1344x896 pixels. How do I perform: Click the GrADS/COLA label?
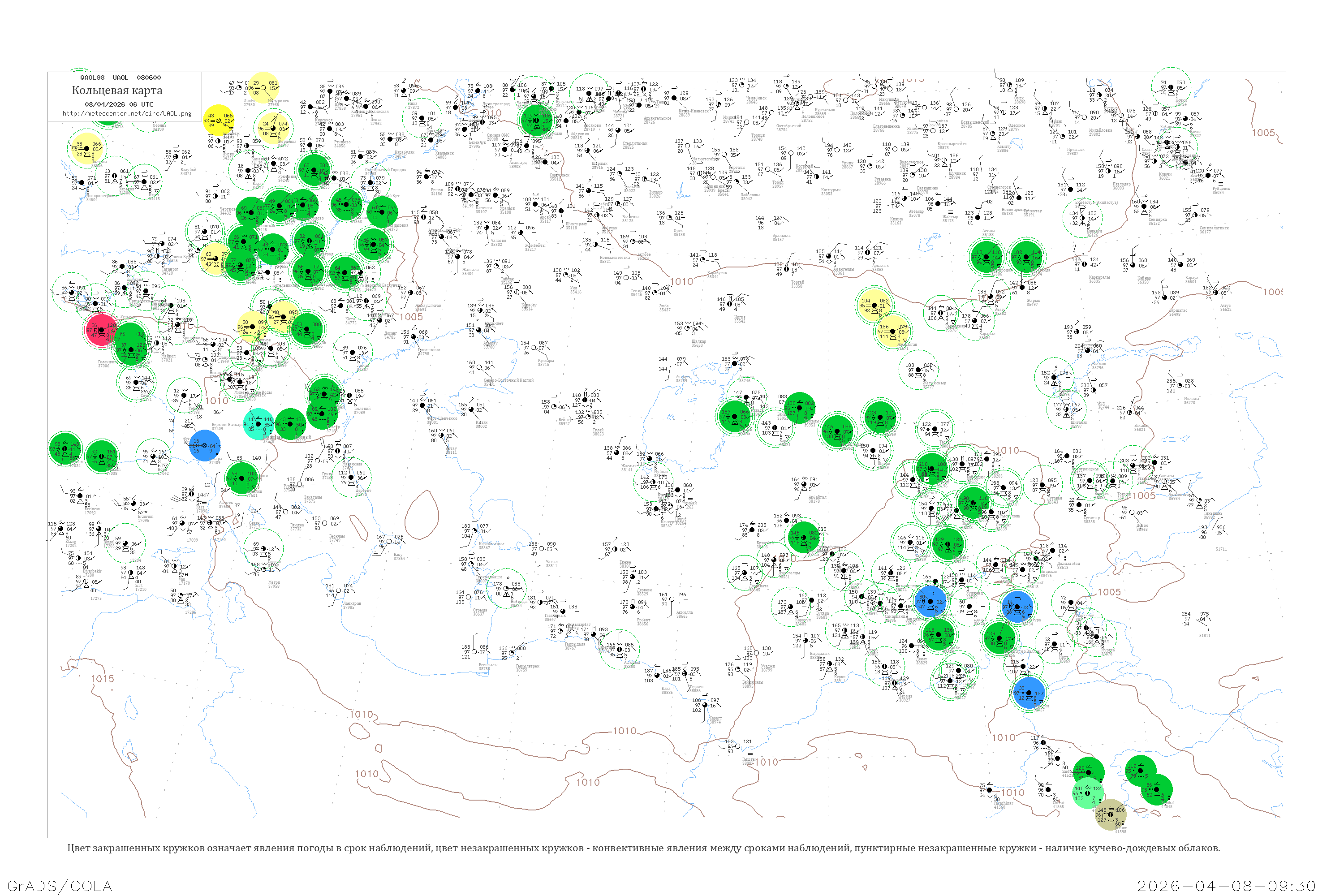click(60, 885)
